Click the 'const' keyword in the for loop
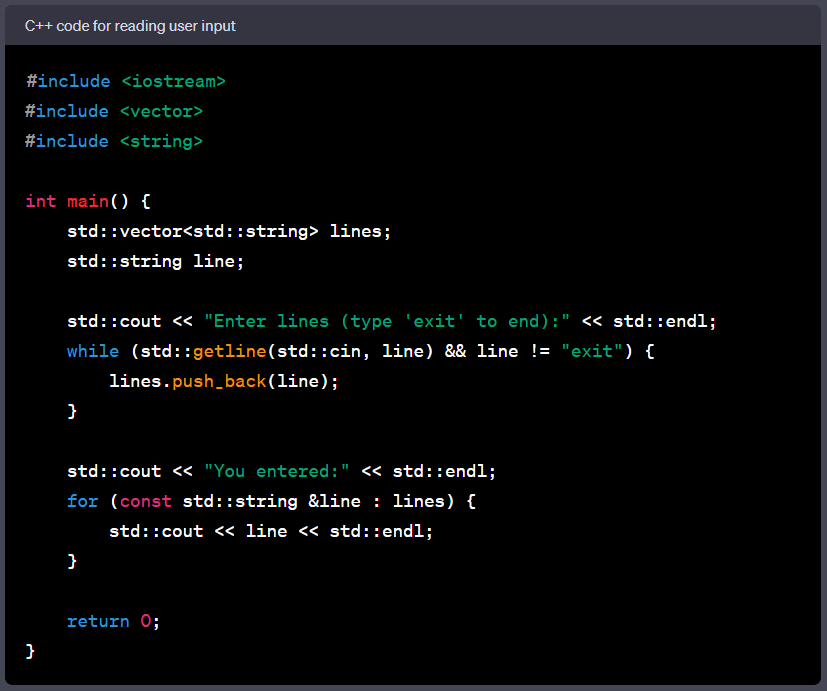 144,501
